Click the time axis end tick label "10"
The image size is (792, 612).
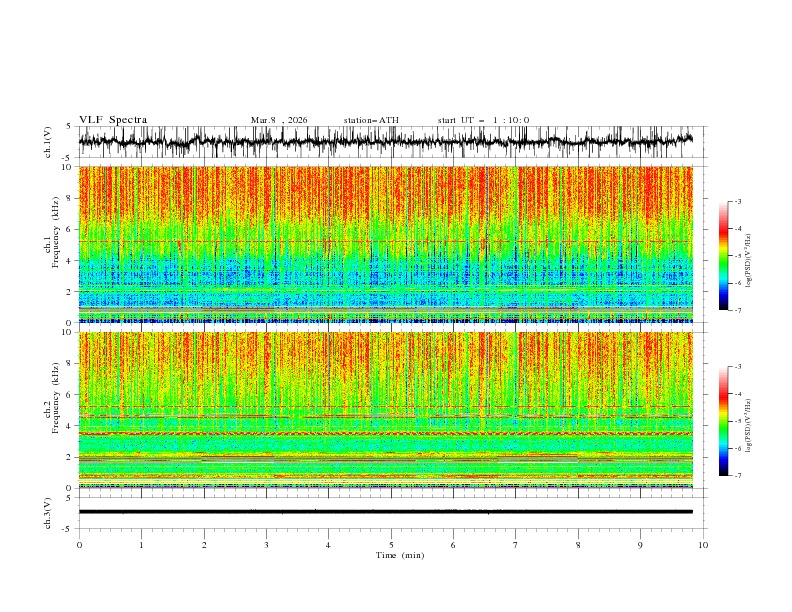pos(703,545)
